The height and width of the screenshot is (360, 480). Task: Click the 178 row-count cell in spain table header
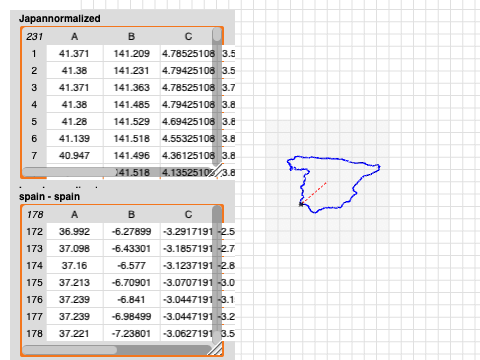point(34,214)
